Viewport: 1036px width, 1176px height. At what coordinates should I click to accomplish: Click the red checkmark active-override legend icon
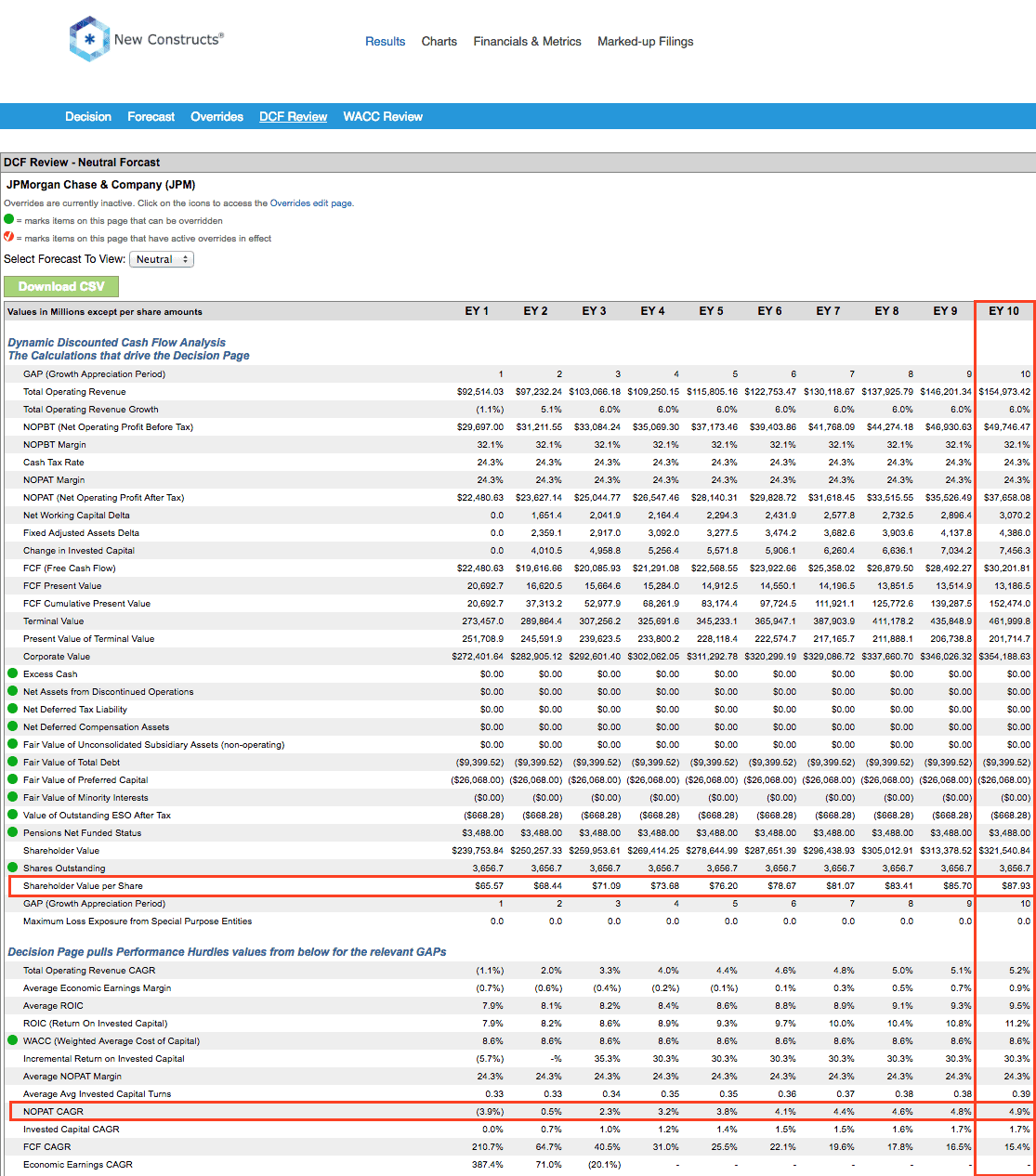pyautogui.click(x=9, y=237)
